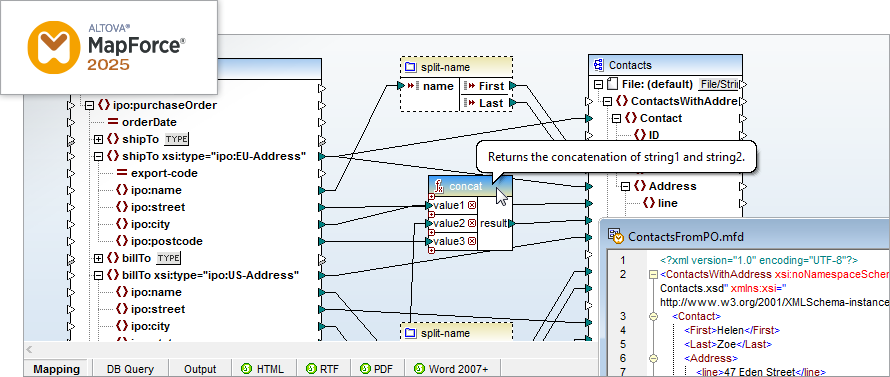
Task: Click the Contacts component schema icon
Action: coord(598,65)
